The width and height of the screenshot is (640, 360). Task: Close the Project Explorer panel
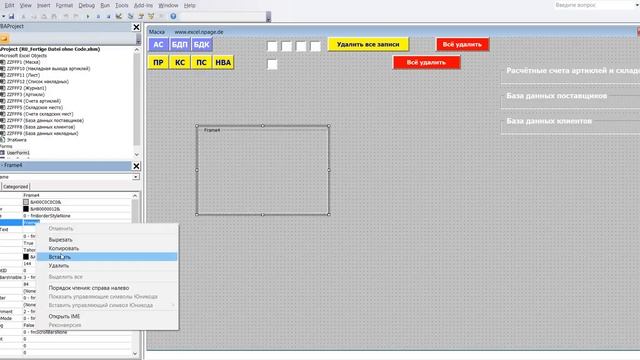coord(136,27)
